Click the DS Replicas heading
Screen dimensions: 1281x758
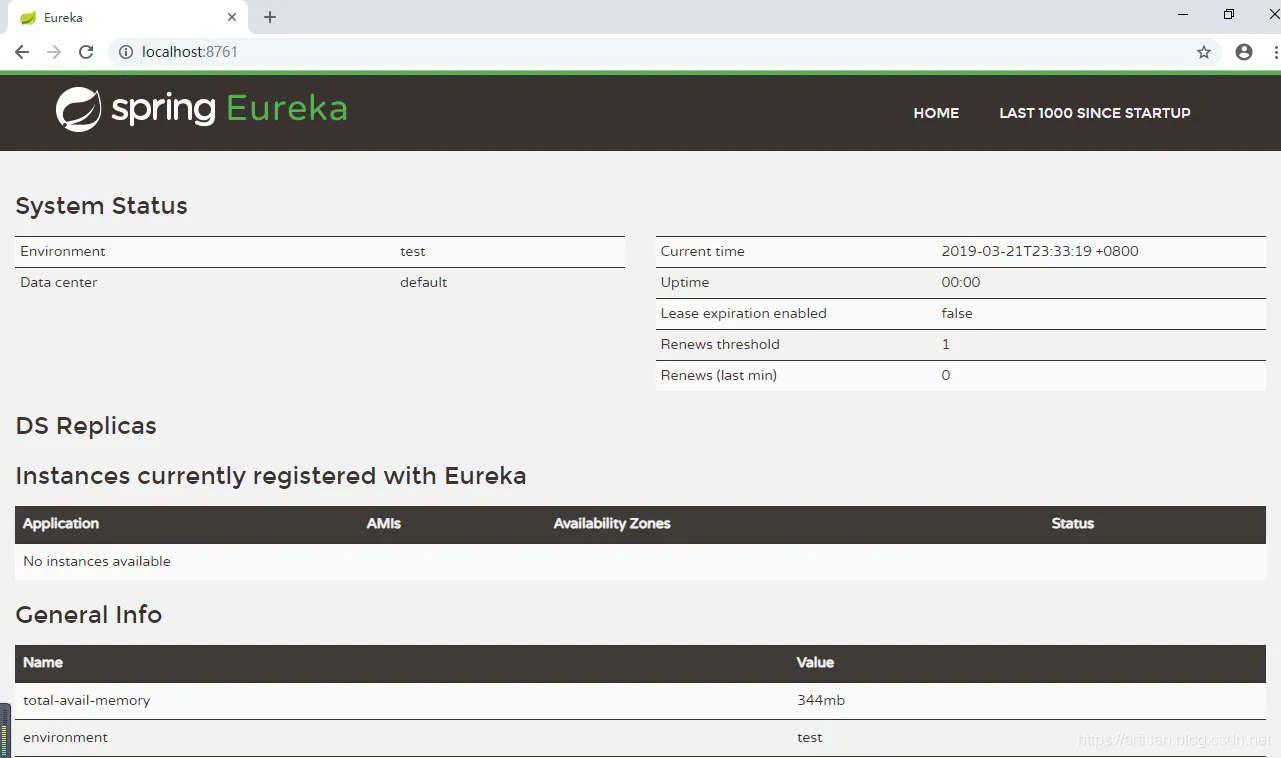[x=86, y=426]
